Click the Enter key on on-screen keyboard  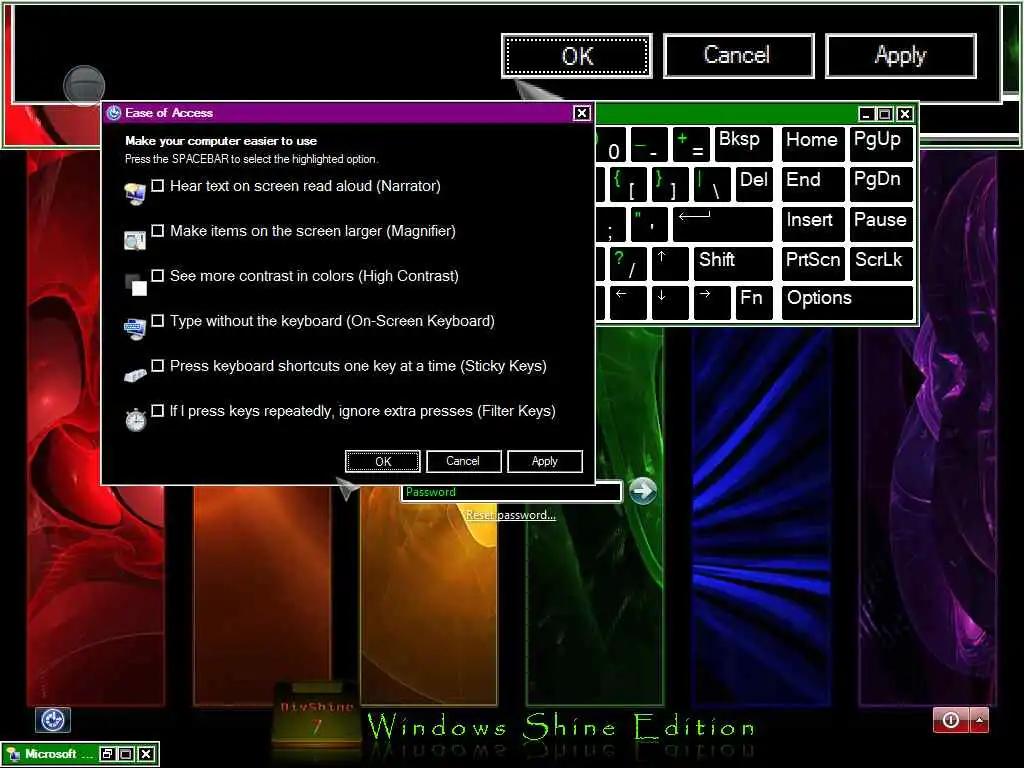pyautogui.click(x=723, y=224)
